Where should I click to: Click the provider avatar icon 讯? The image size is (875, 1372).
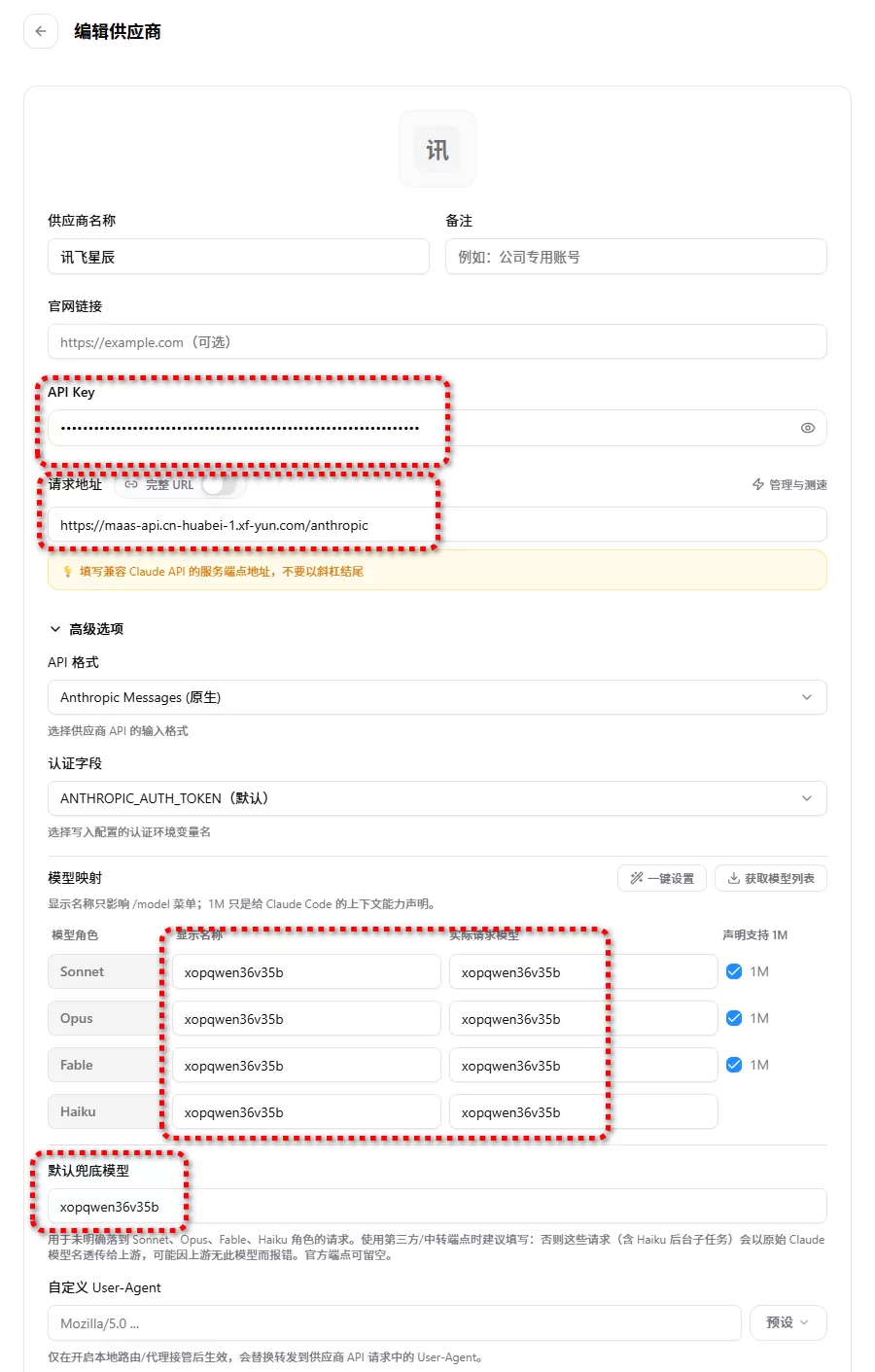tap(437, 149)
